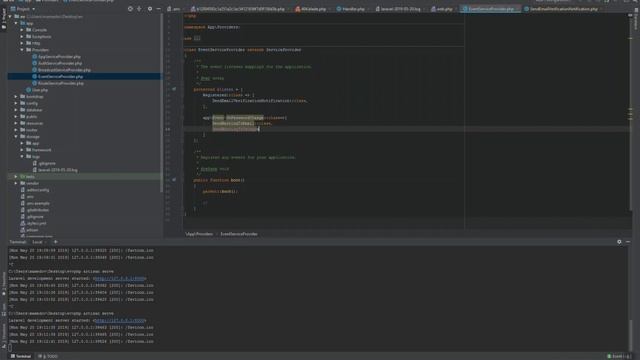Select the .styleci.yml file

(x=36, y=223)
